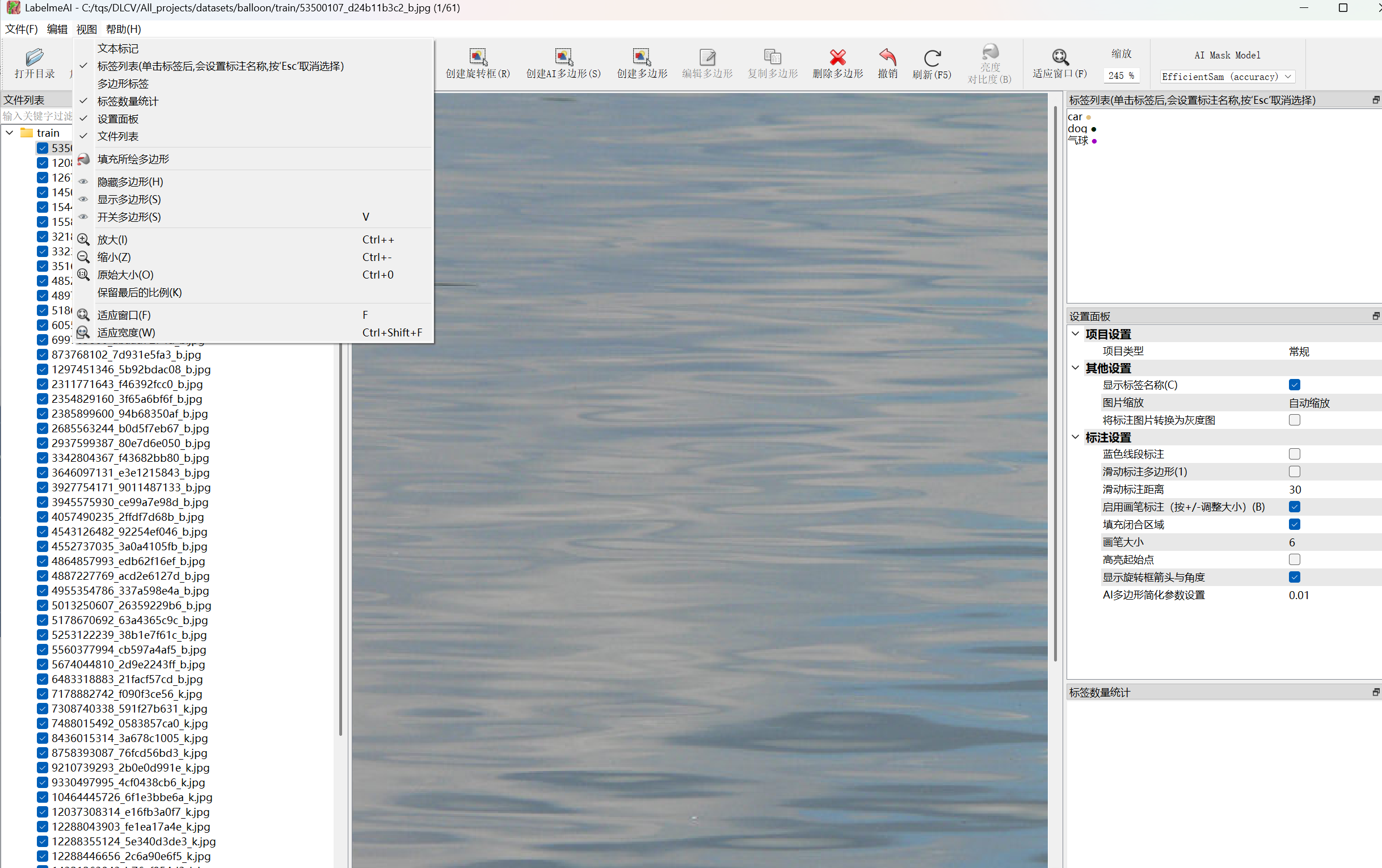Viewport: 1382px width, 868px height.
Task: Toggle 填充闭合区域 checkbox
Action: (1293, 524)
